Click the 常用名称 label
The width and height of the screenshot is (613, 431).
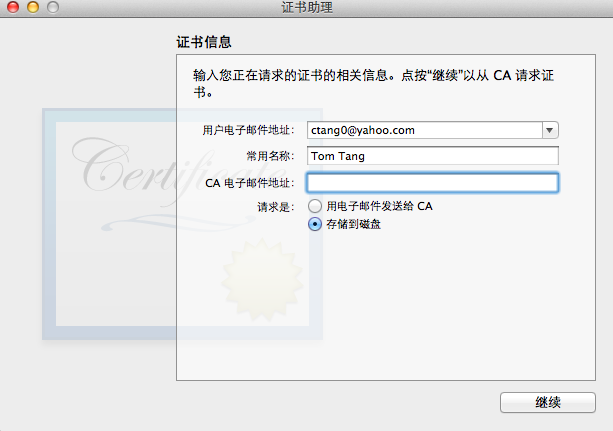(270, 156)
